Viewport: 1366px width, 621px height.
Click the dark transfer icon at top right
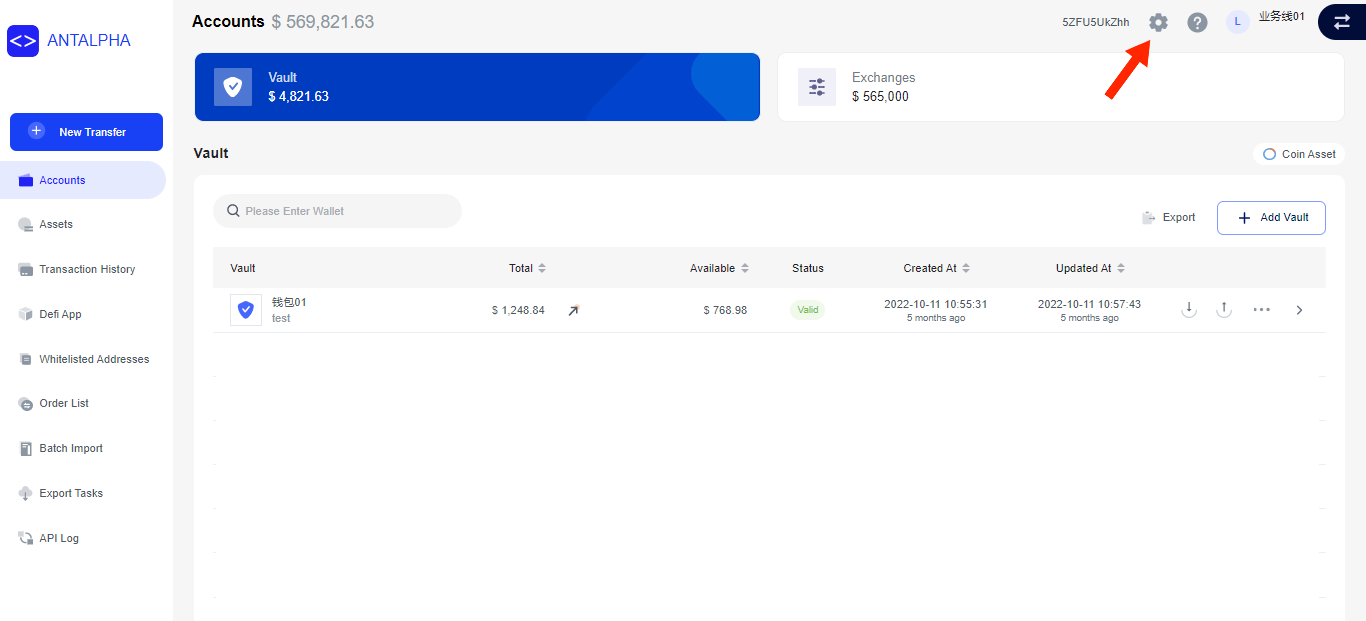1341,21
